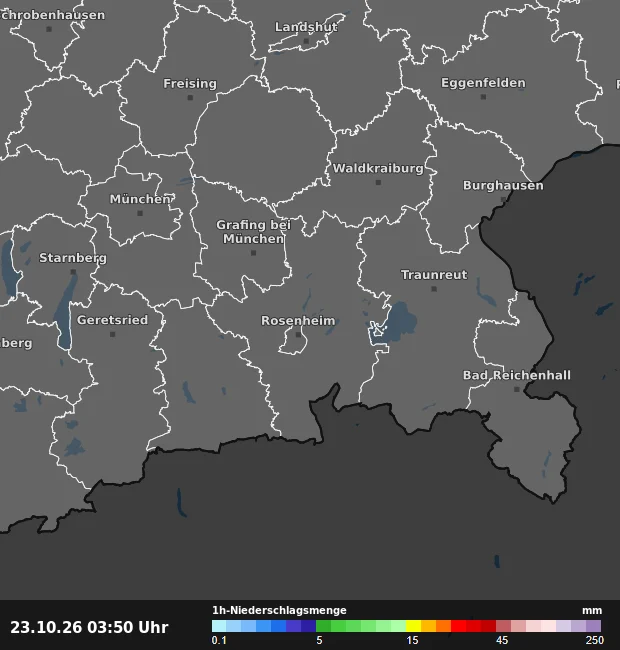Pick the yellow legend swatch near 15
Image resolution: width=620 pixels, height=650 pixels.
413,626
